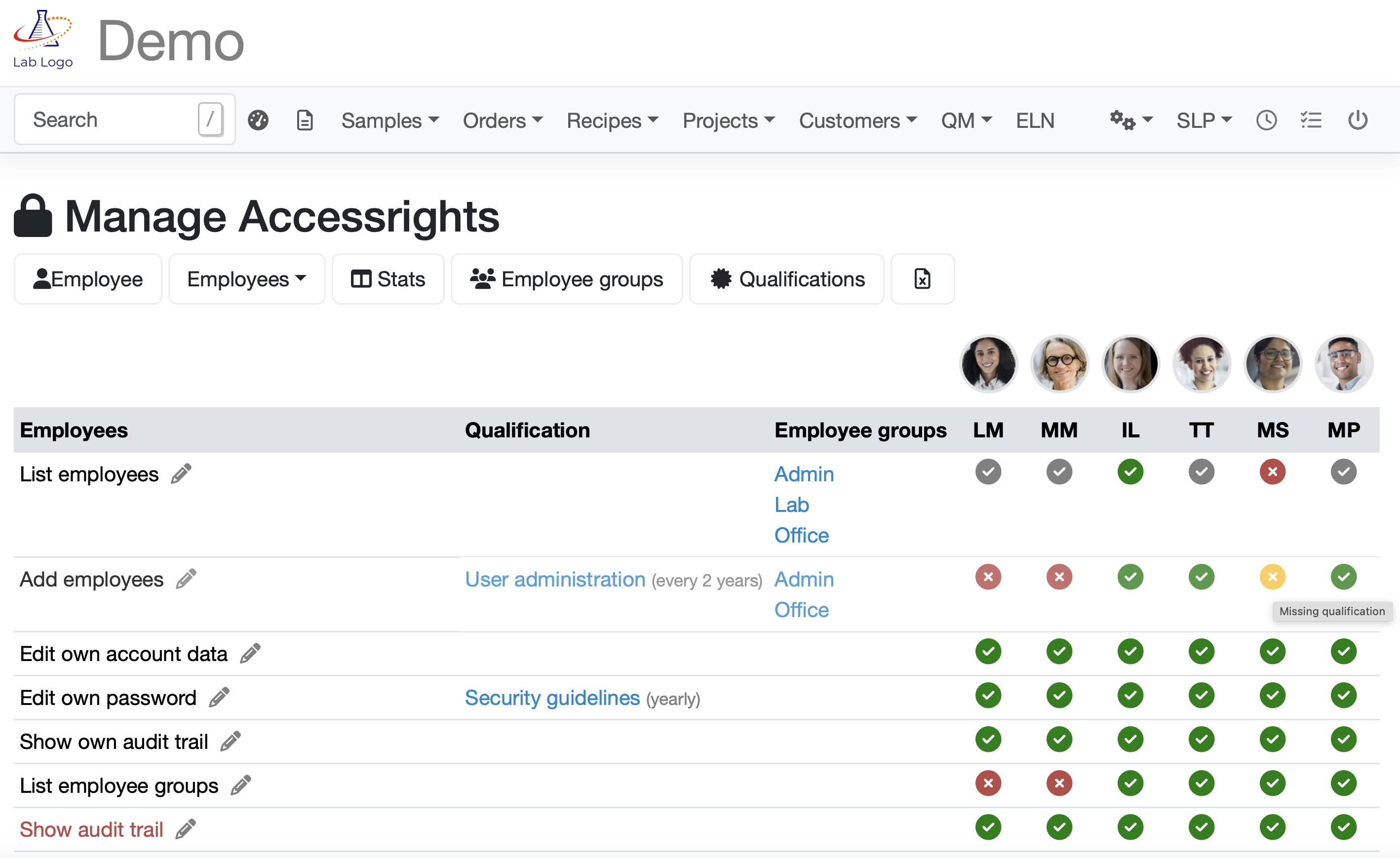Click the logout power icon
Image resolution: width=1400 pixels, height=858 pixels.
(x=1358, y=120)
